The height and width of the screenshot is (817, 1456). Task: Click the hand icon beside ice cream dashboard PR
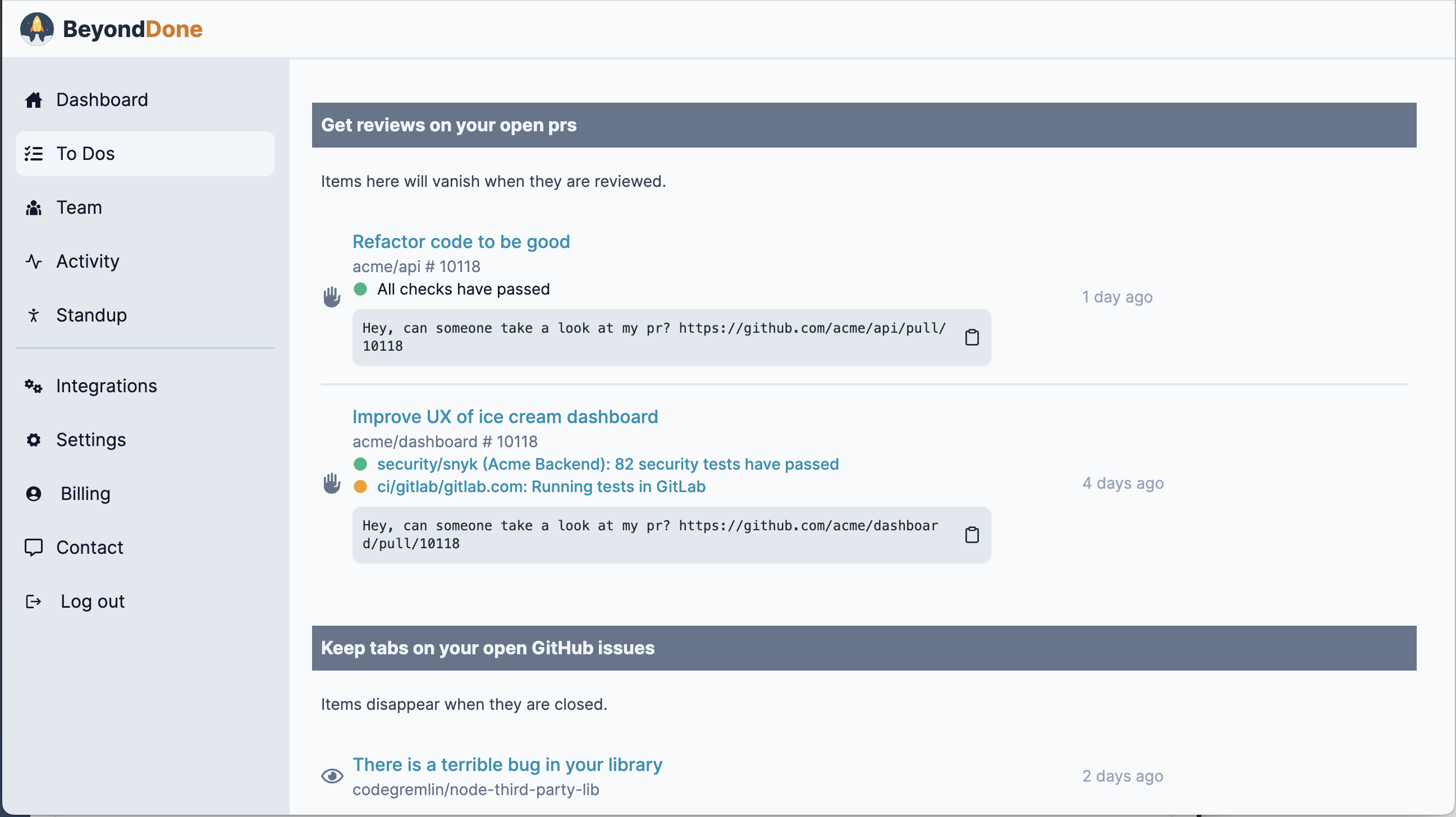click(x=332, y=483)
